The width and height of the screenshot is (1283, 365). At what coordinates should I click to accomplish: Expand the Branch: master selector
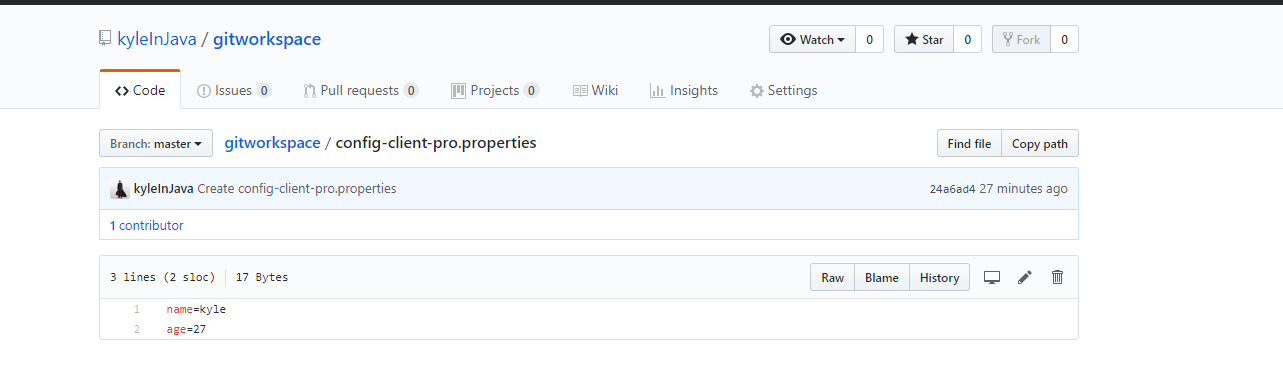pyautogui.click(x=156, y=144)
